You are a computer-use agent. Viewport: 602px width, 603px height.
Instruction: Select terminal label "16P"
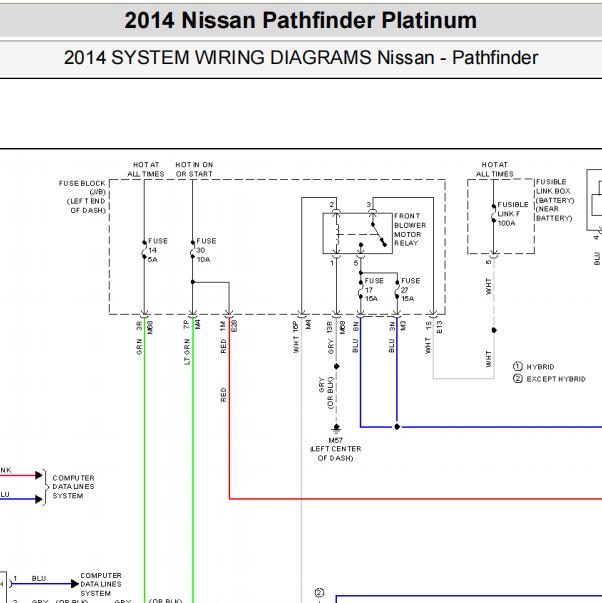[295, 326]
